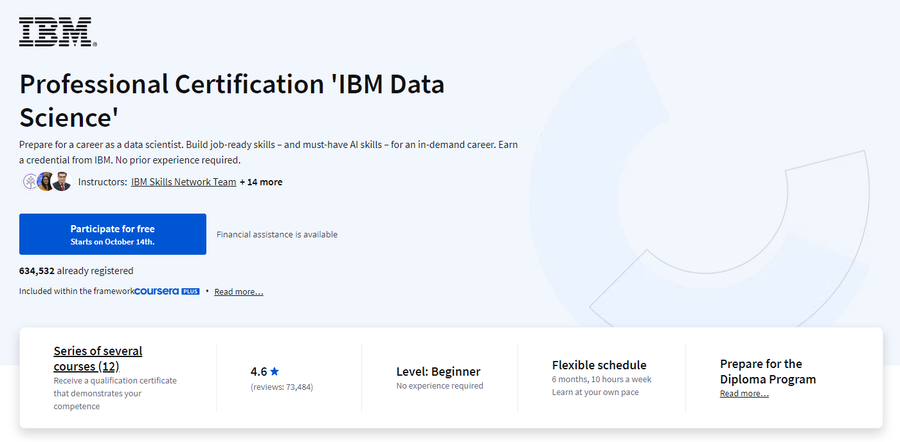The width and height of the screenshot is (900, 442).
Task: Open 'Read more…' under Diploma Program
Action: [744, 394]
